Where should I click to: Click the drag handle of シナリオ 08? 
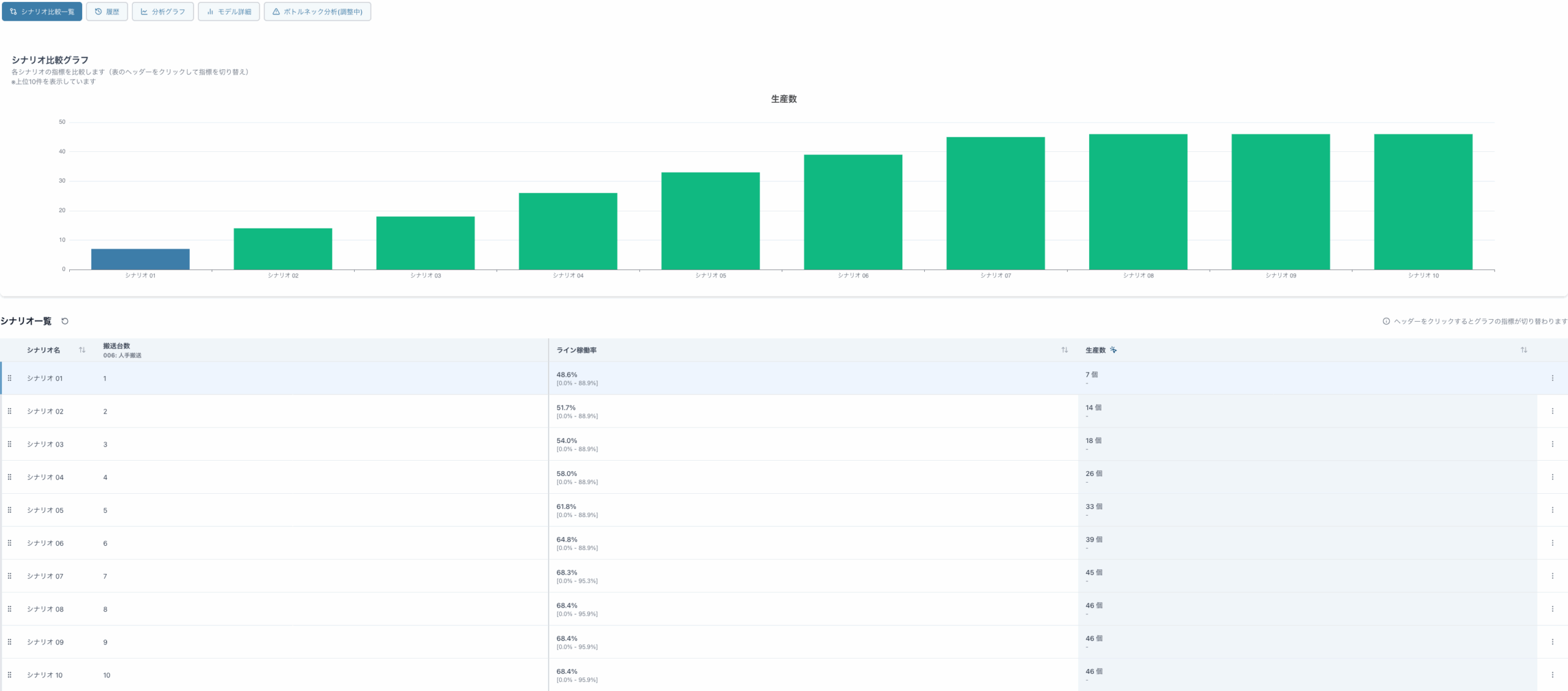click(x=9, y=609)
